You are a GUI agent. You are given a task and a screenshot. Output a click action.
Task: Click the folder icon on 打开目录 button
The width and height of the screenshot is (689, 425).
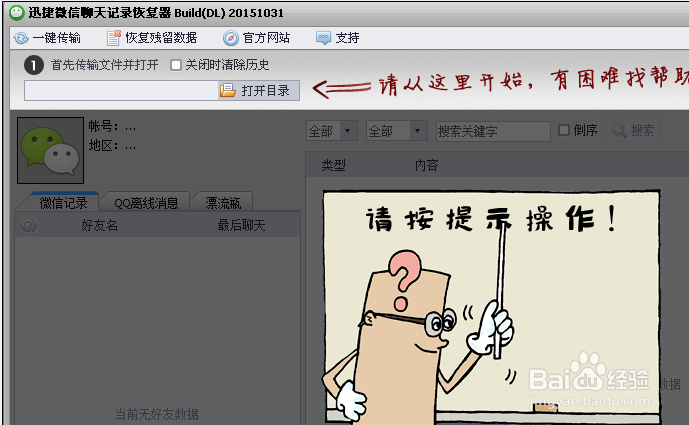(228, 91)
